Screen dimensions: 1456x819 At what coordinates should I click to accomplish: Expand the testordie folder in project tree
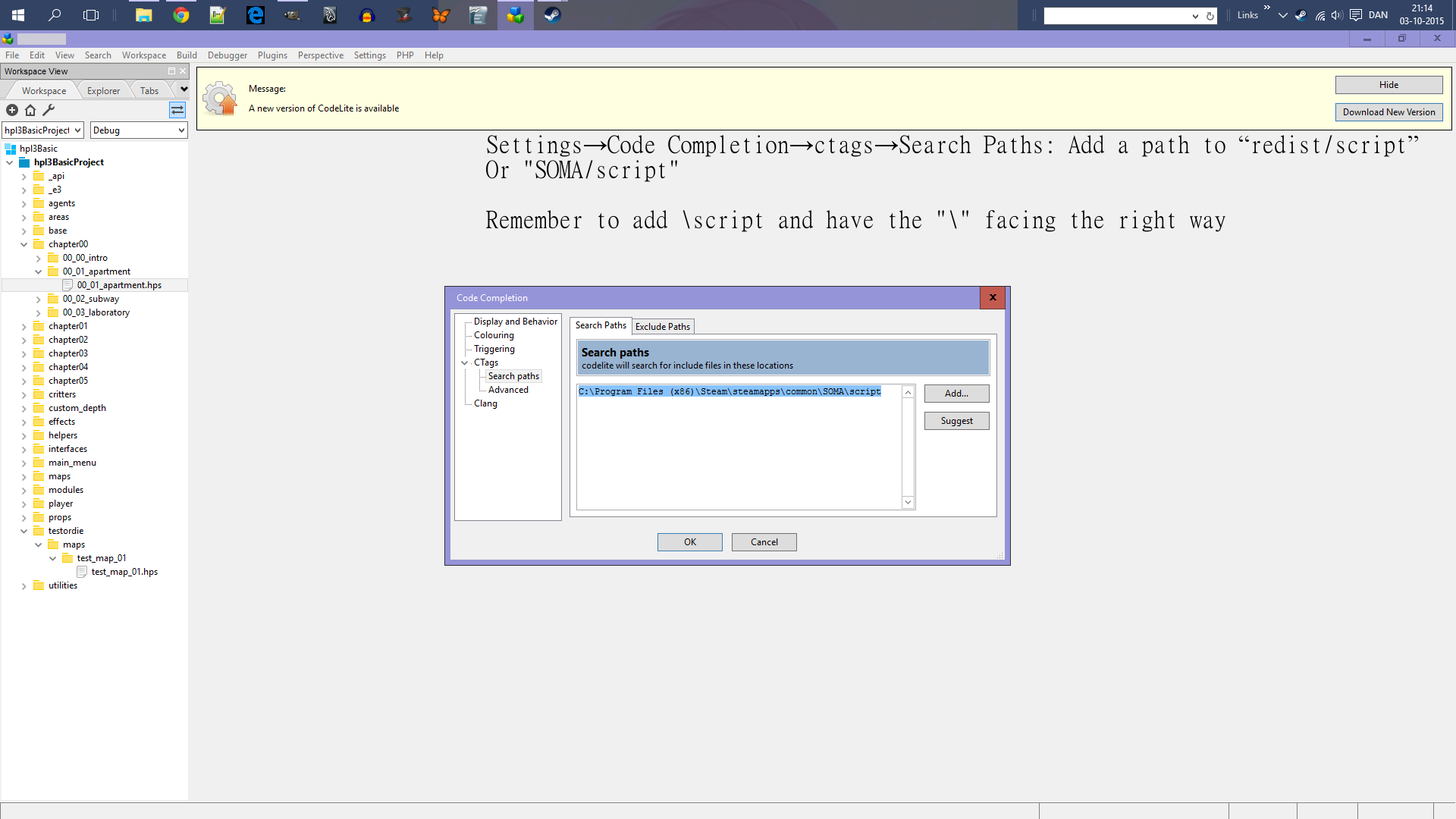(x=21, y=530)
